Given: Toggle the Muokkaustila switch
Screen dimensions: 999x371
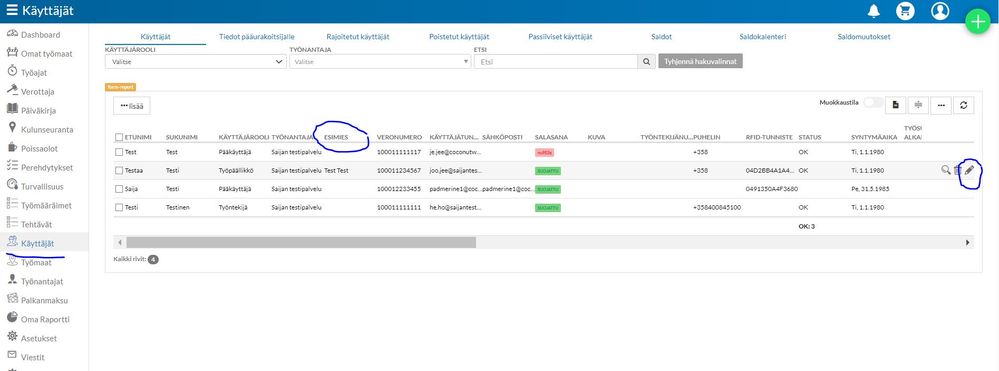Looking at the screenshot, I should pos(873,103).
